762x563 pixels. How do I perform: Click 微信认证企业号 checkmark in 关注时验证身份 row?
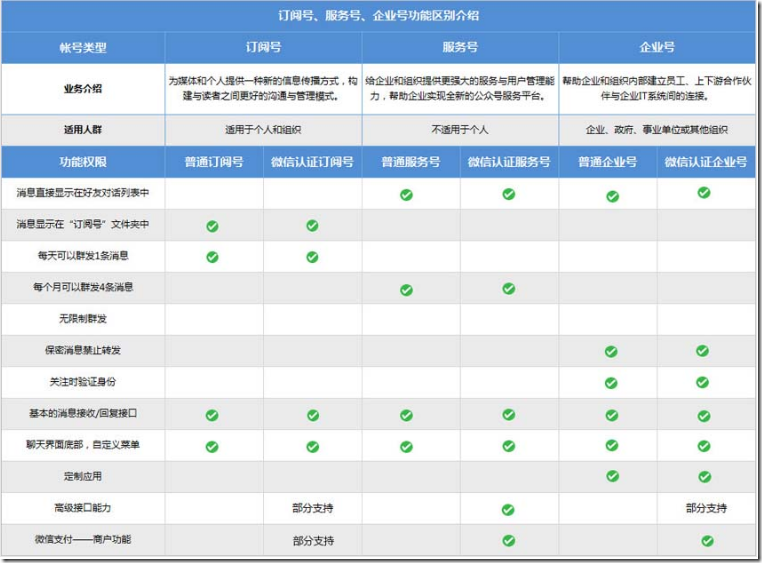(x=702, y=382)
